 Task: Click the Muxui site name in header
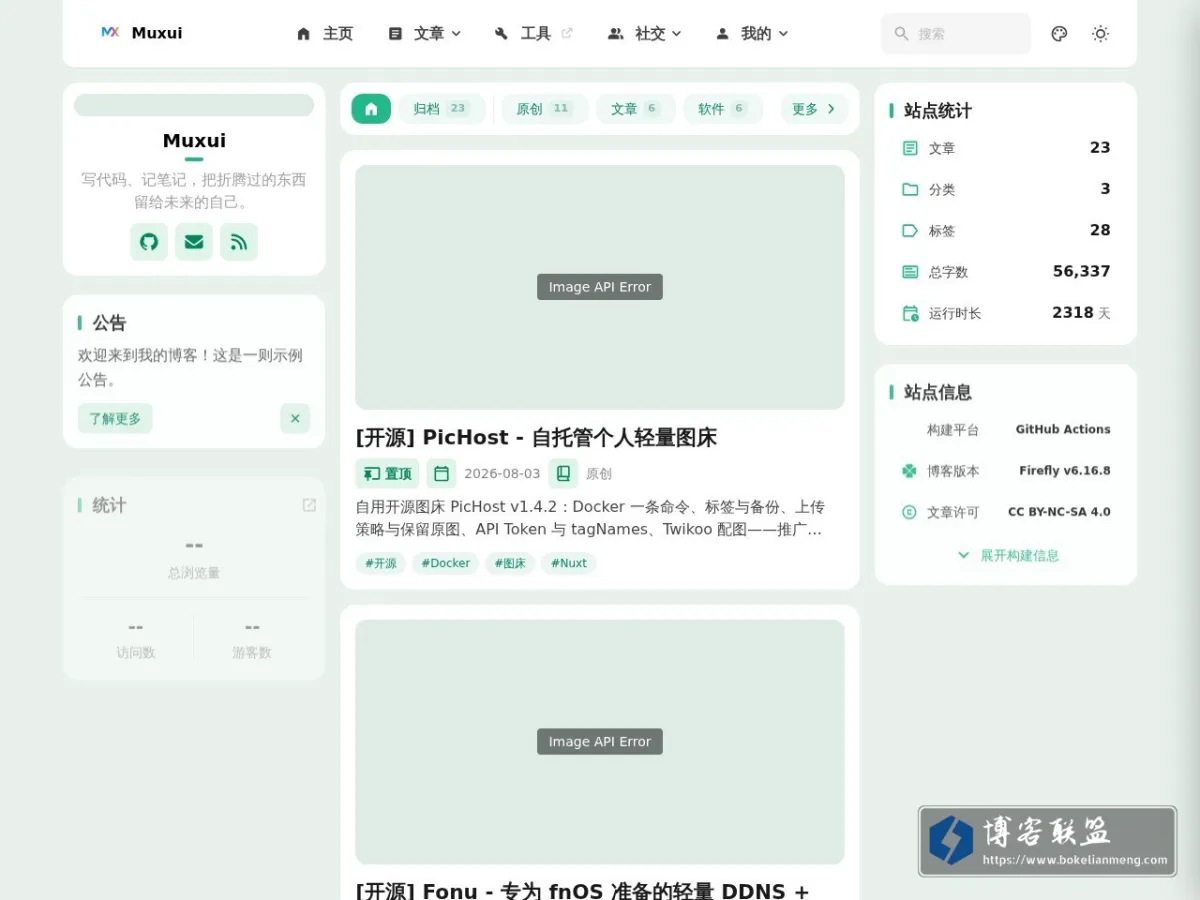157,33
